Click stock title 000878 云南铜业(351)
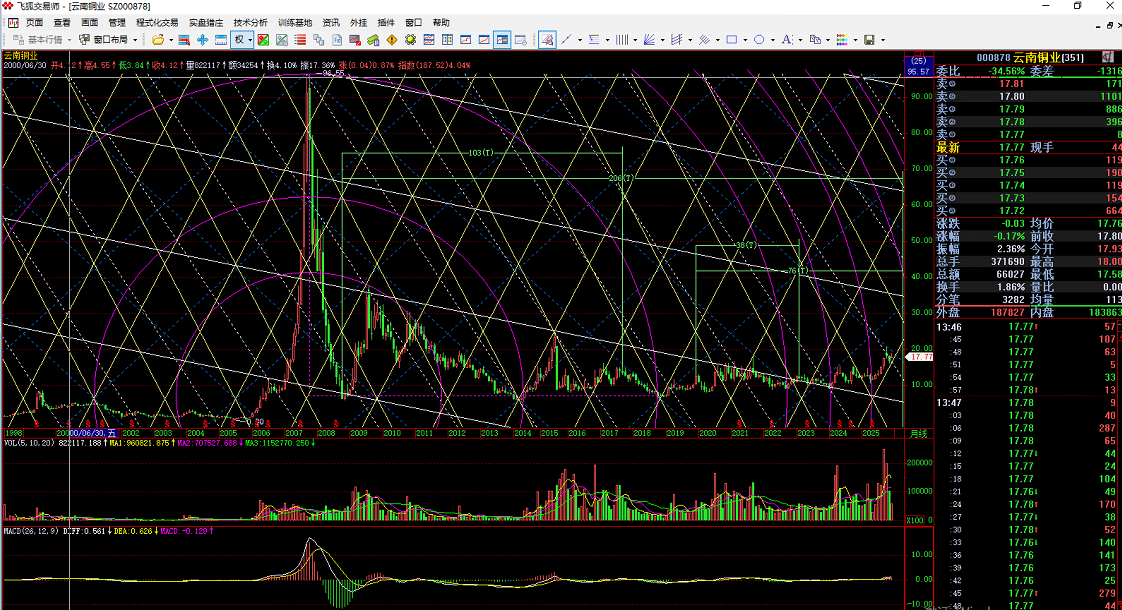Image resolution: width=1122 pixels, height=610 pixels. point(1030,57)
